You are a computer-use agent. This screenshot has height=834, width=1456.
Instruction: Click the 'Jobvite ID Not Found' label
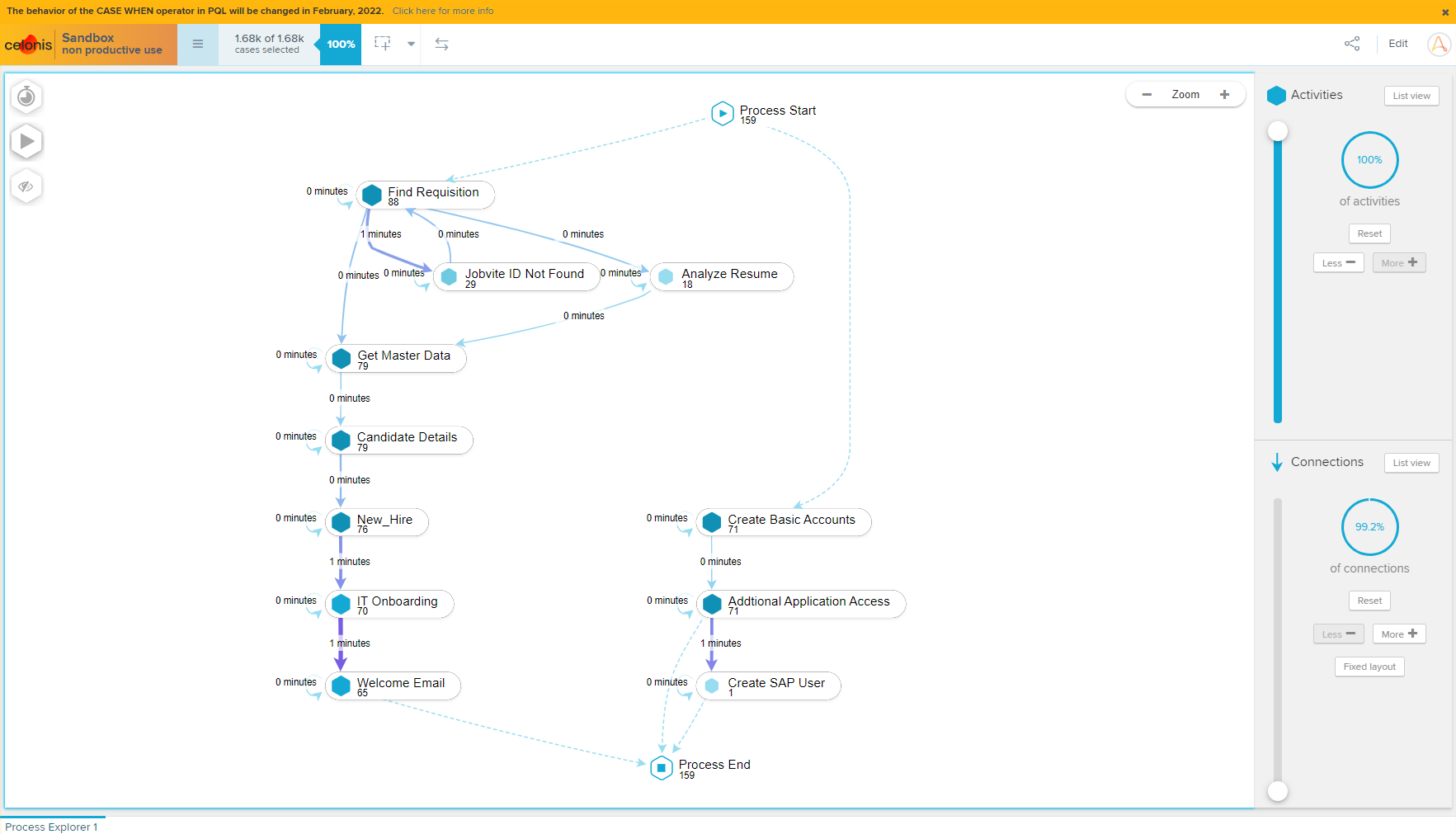pyautogui.click(x=525, y=274)
